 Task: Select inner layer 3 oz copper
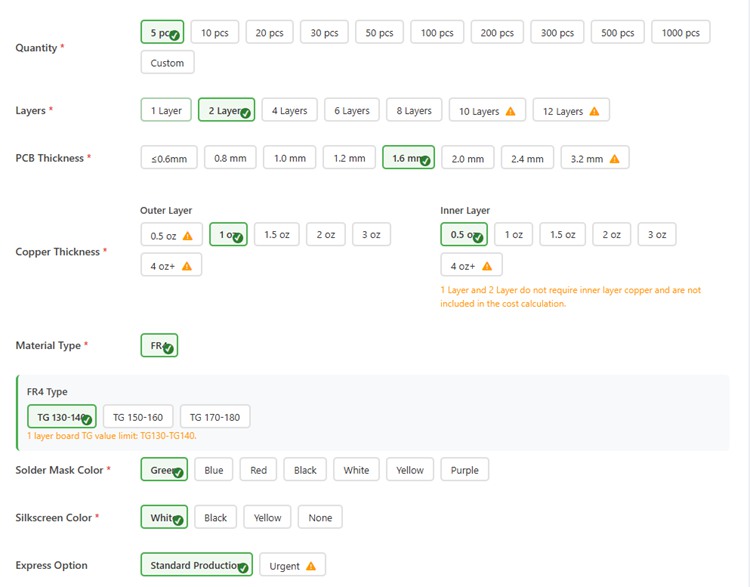point(657,235)
